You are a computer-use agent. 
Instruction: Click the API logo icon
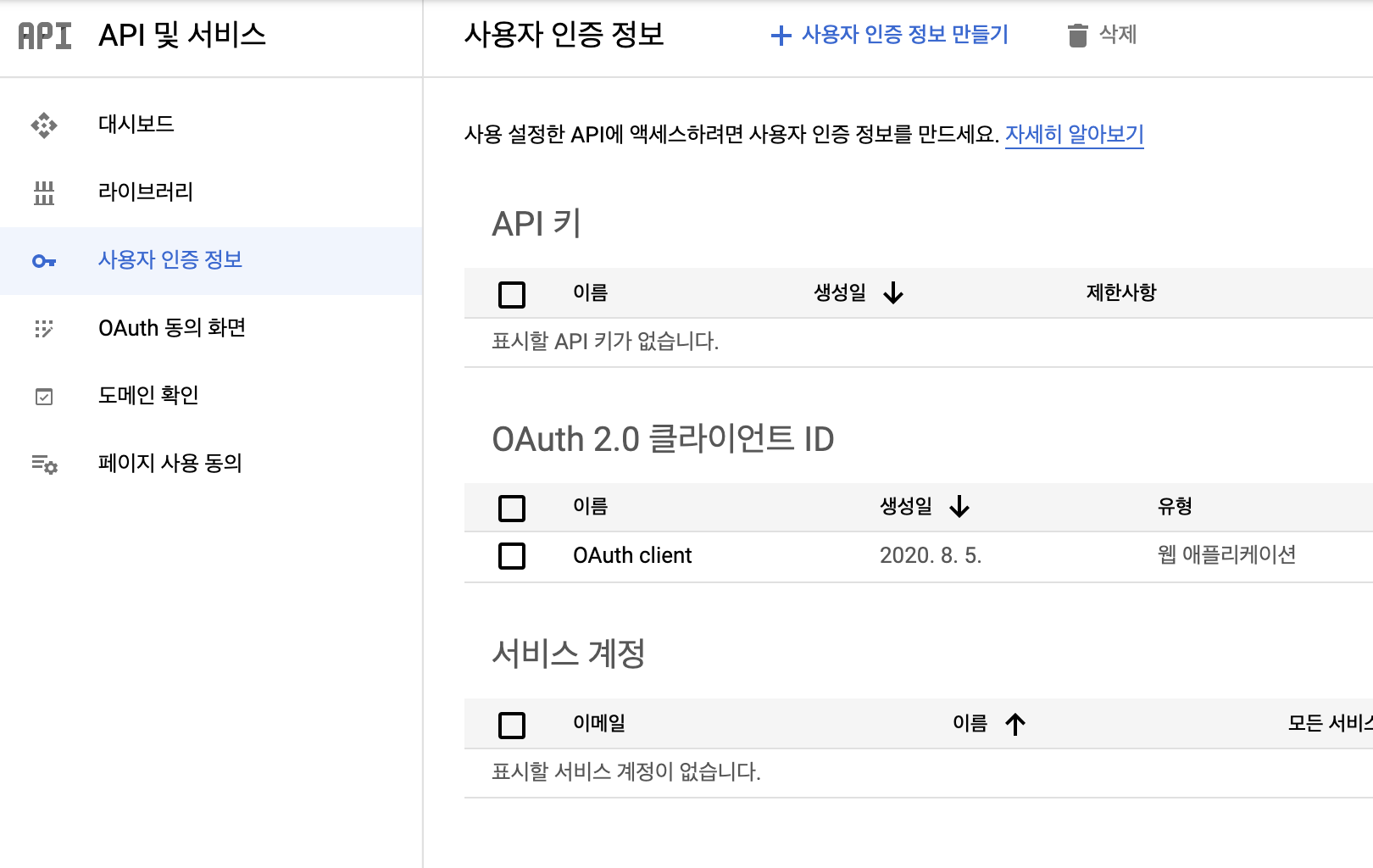[45, 36]
